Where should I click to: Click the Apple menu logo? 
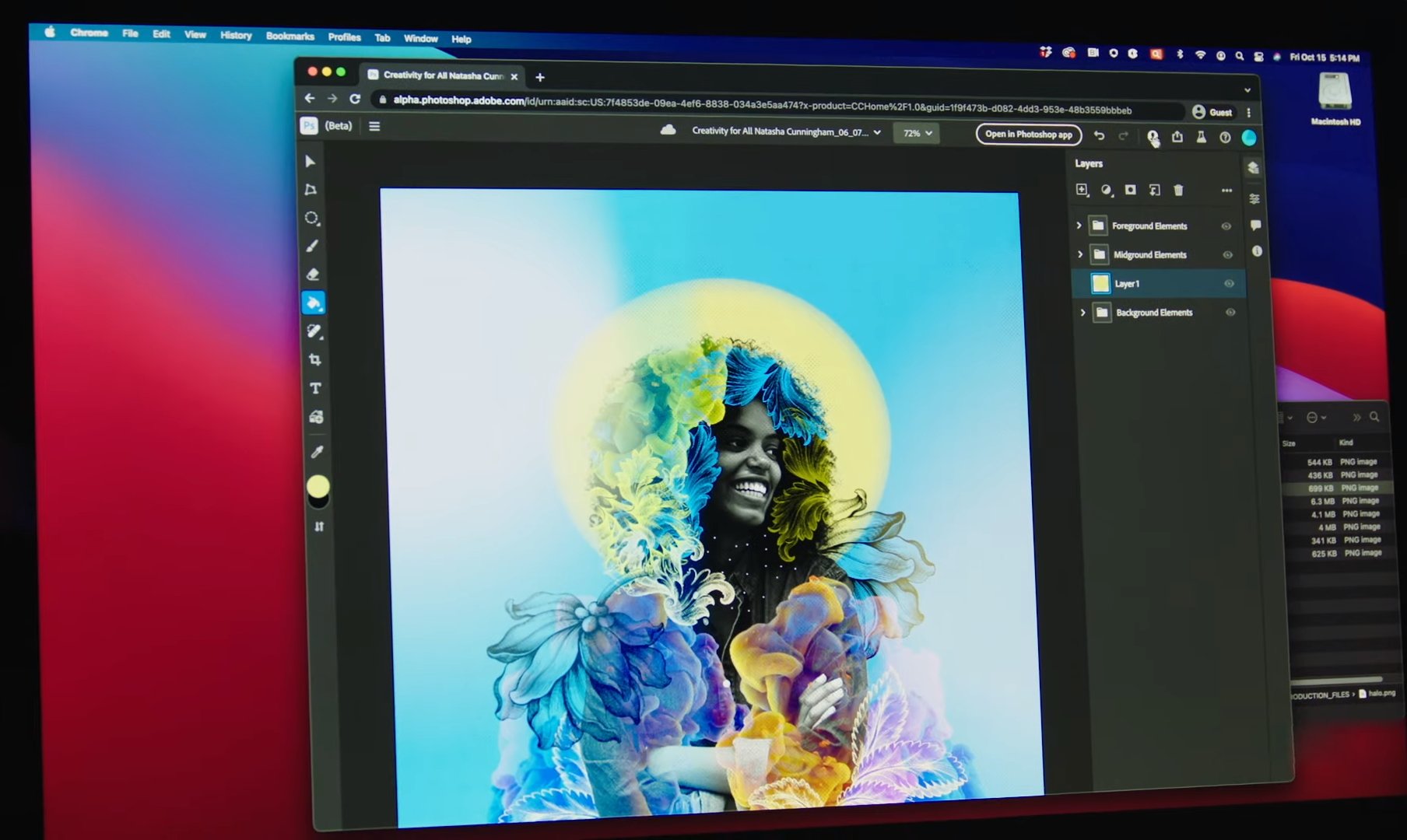click(50, 32)
